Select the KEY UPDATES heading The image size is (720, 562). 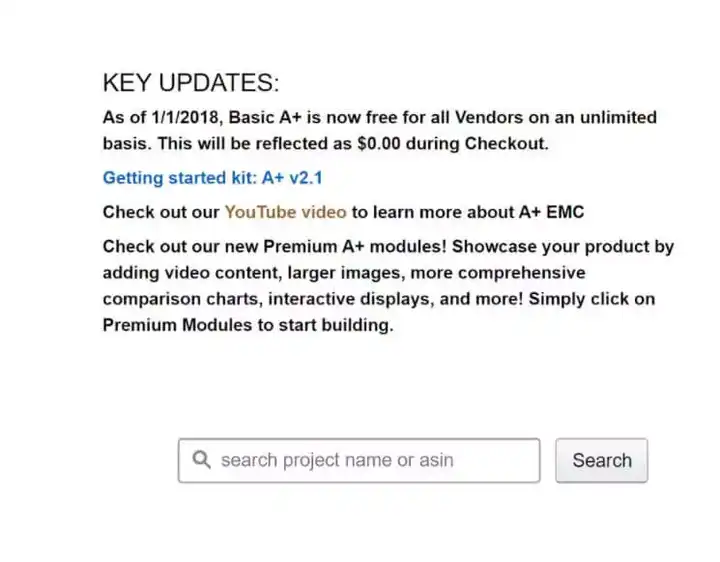(191, 83)
